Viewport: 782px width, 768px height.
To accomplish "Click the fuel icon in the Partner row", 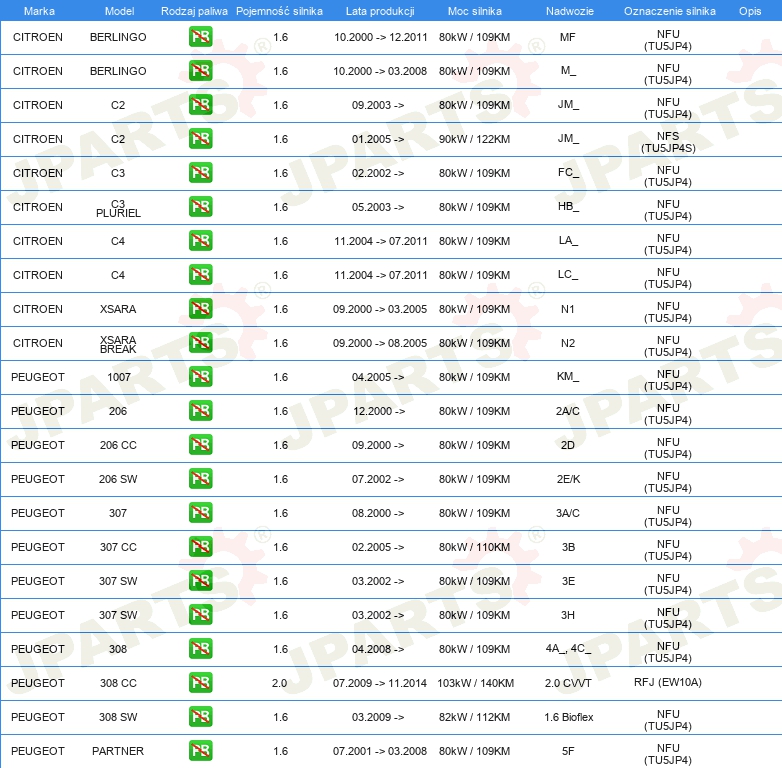I will coord(200,751).
